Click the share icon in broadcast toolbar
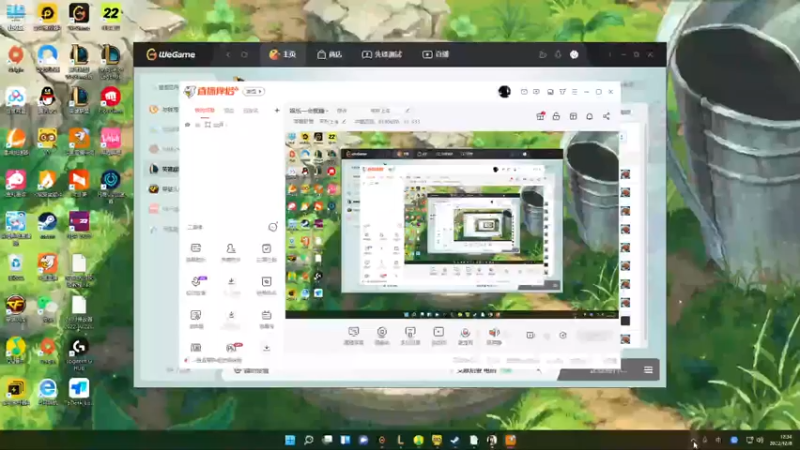The height and width of the screenshot is (450, 800). pyautogui.click(x=606, y=116)
